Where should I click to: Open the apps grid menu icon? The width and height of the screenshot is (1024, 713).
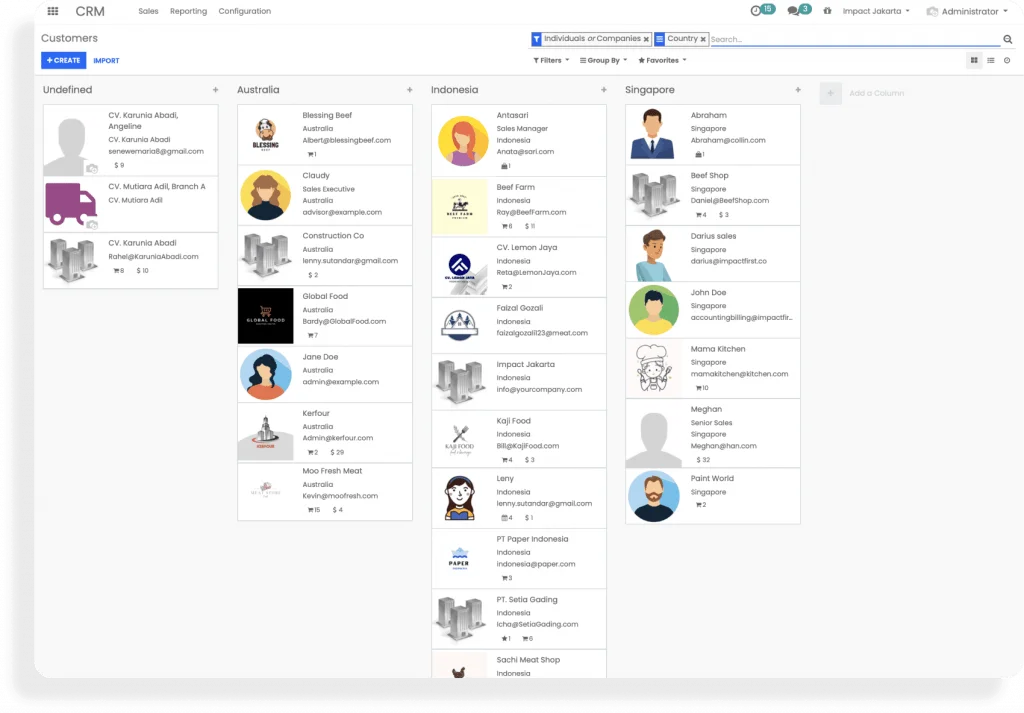[53, 12]
